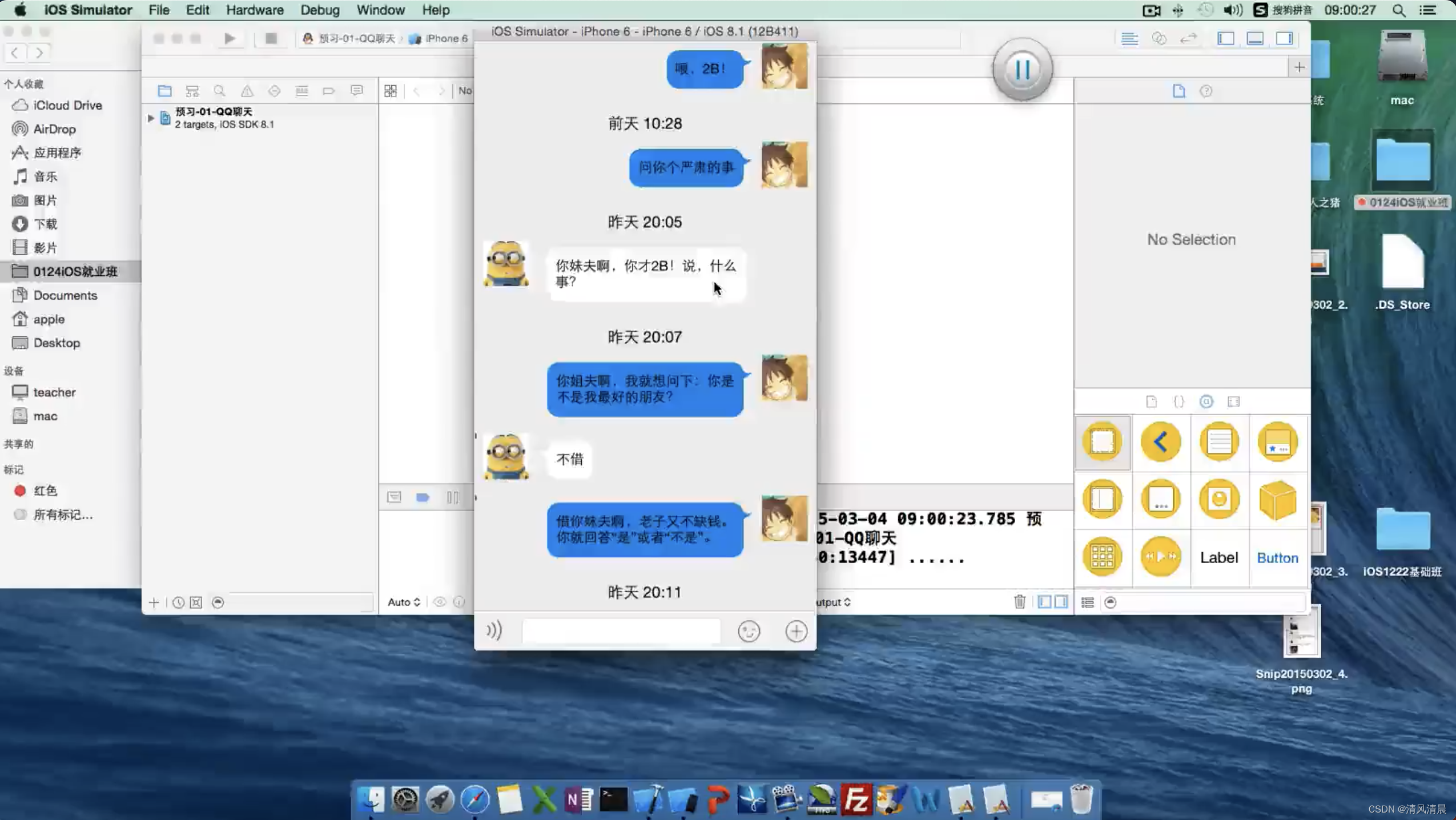
Task: Add a file with navigator plus button
Action: pos(154,602)
